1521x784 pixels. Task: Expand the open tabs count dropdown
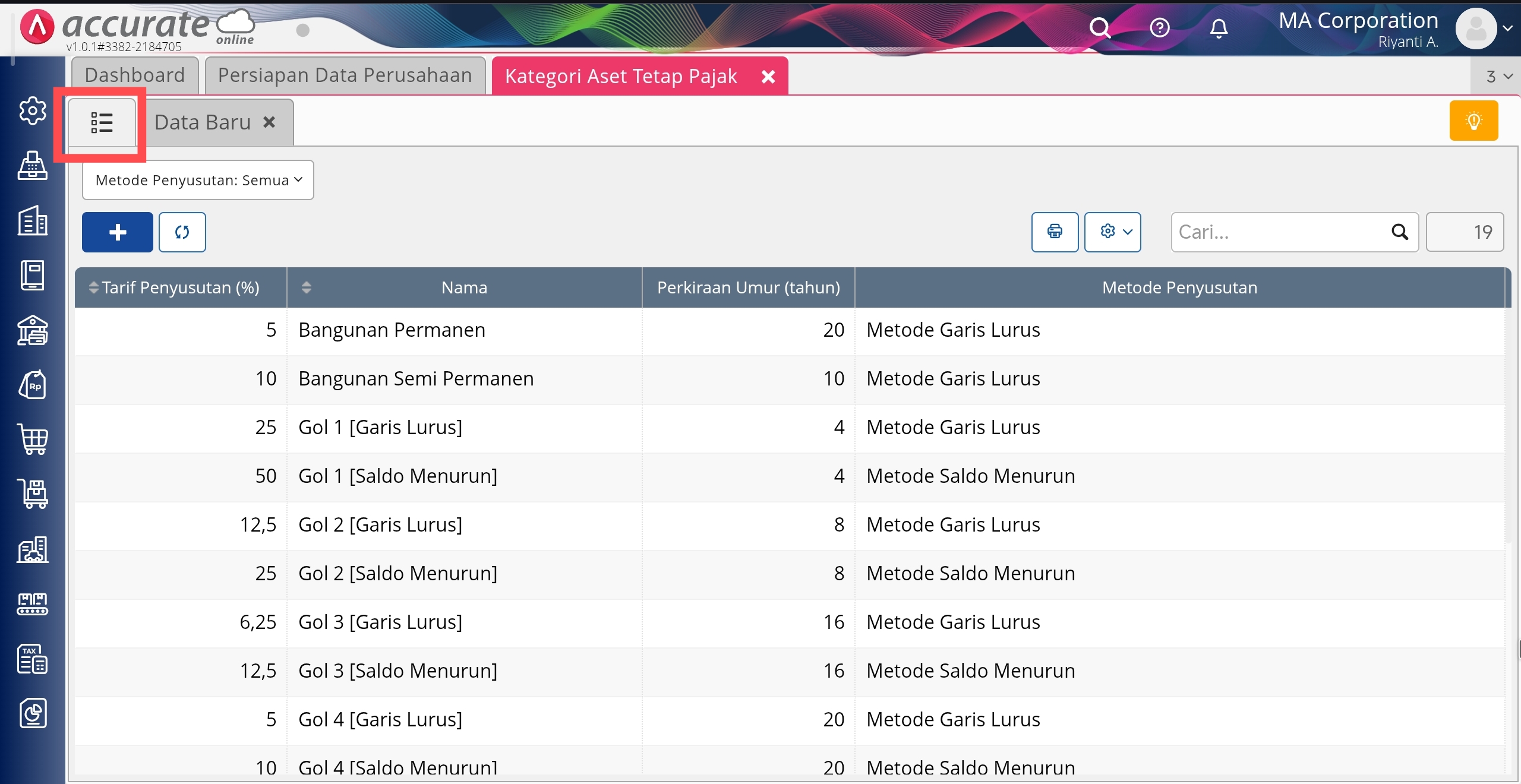pyautogui.click(x=1499, y=76)
